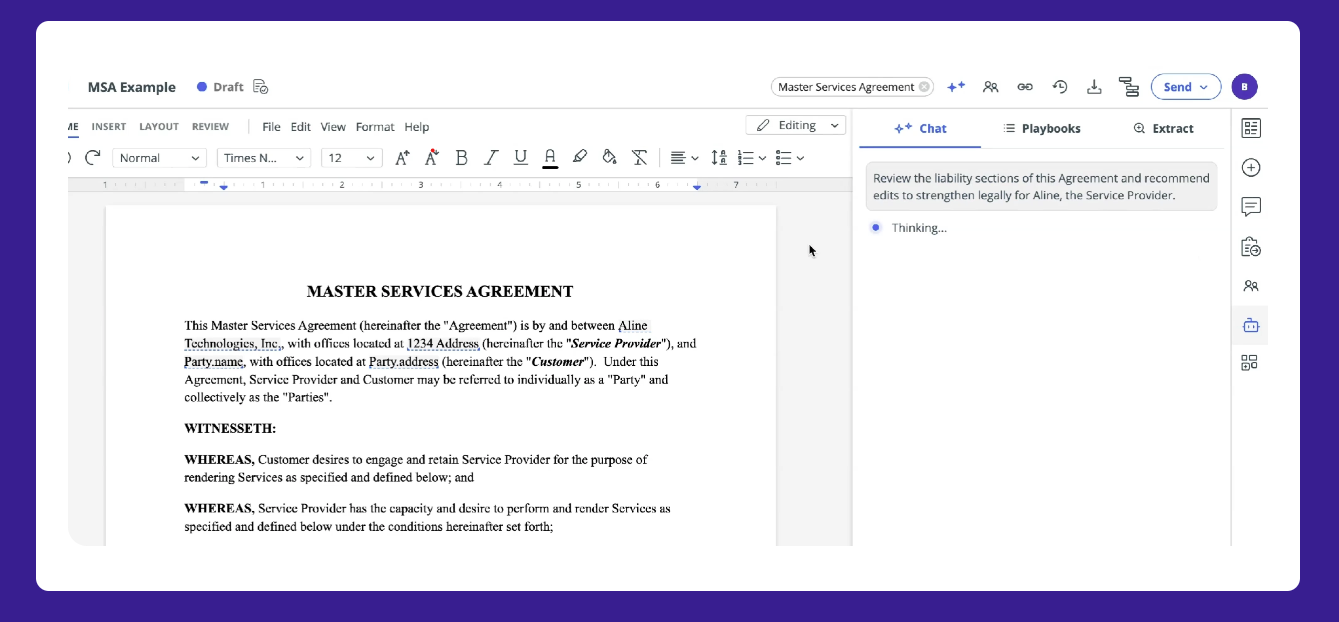Open the View menu

click(x=333, y=127)
